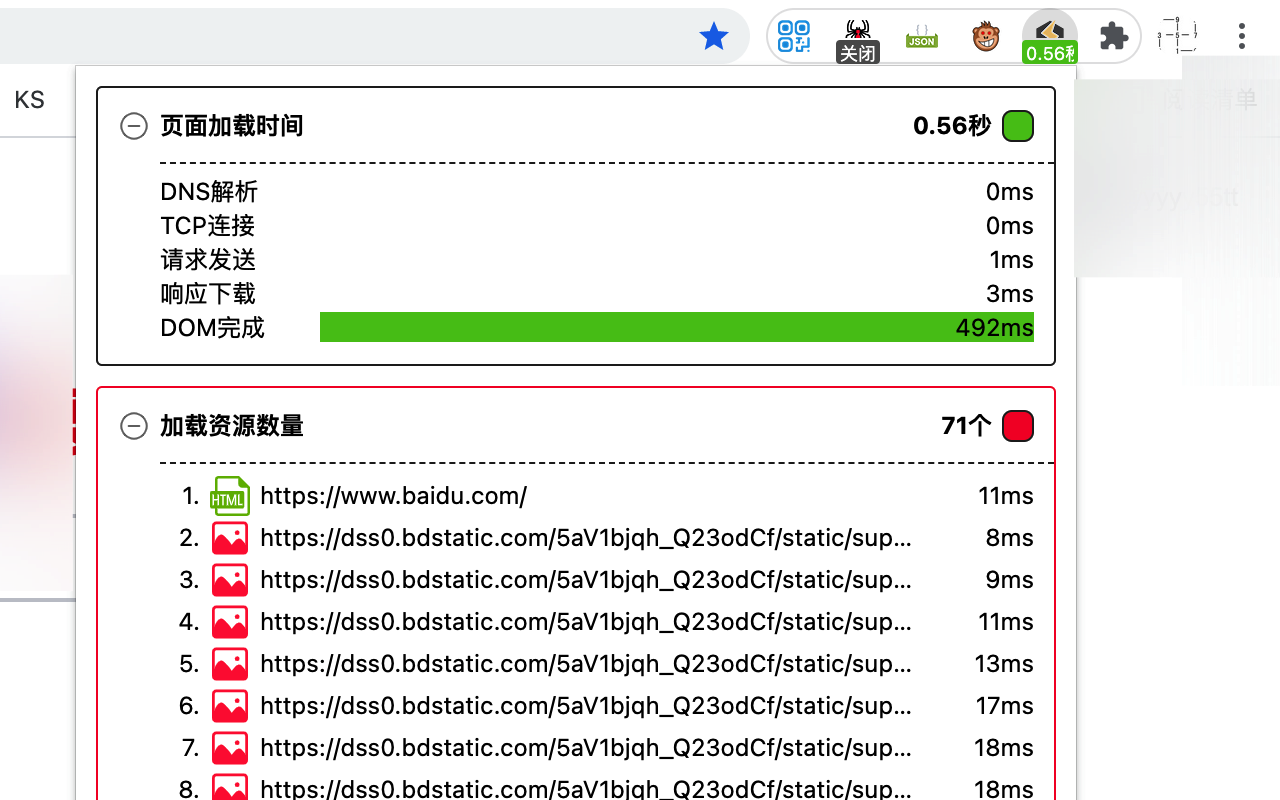1280x800 pixels.
Task: Click the 页面加载时间 heading
Action: [232, 126]
